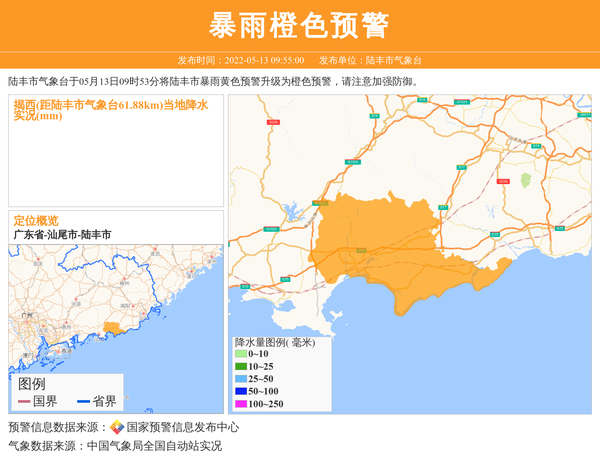Click the light blue 25~50 rainfall swatch
This screenshot has height=471, width=600.
click(x=240, y=379)
